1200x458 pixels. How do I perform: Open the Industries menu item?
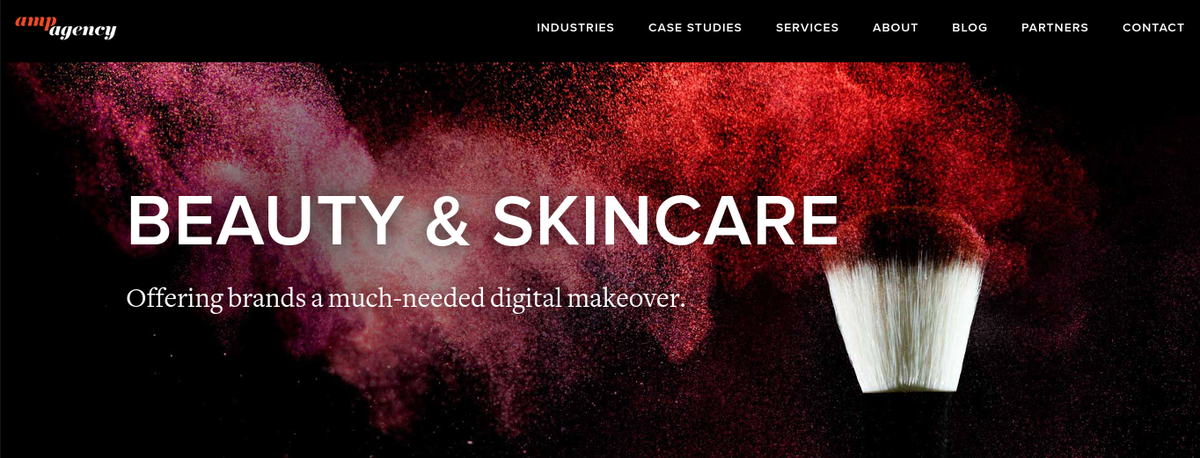[575, 28]
